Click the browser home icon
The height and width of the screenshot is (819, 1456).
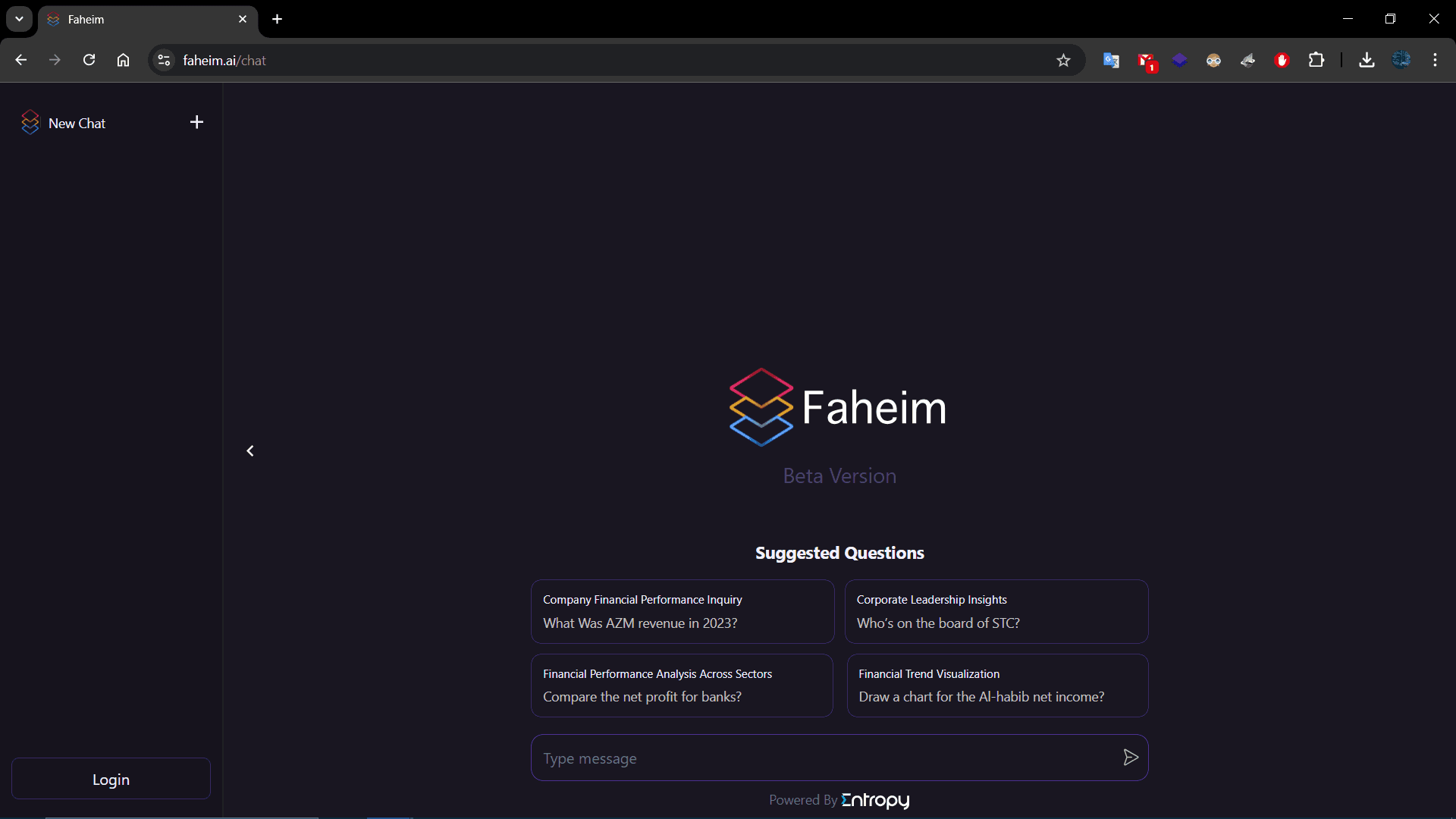[123, 60]
